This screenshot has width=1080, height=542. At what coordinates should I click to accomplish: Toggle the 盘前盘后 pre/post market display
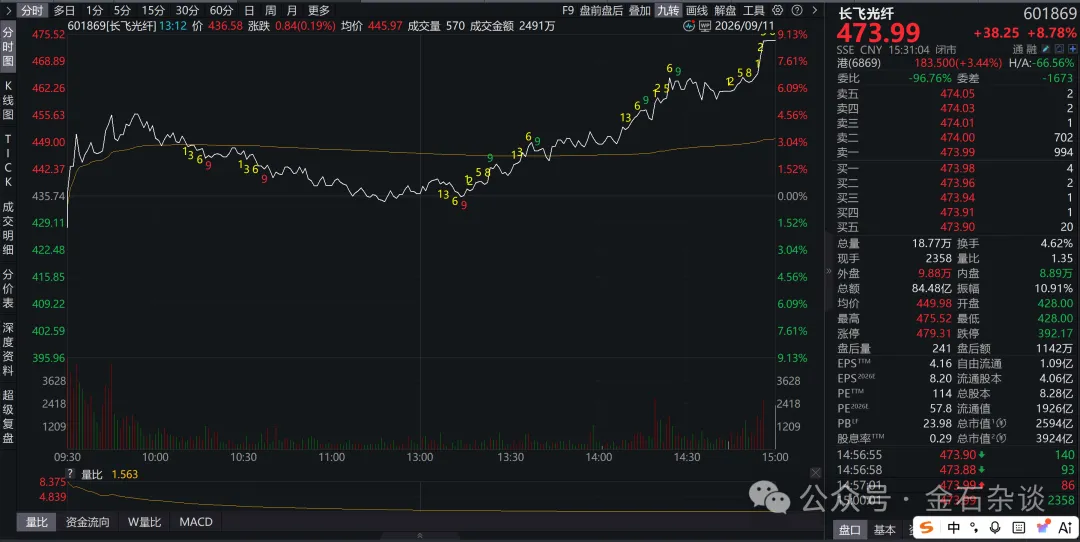[601, 10]
